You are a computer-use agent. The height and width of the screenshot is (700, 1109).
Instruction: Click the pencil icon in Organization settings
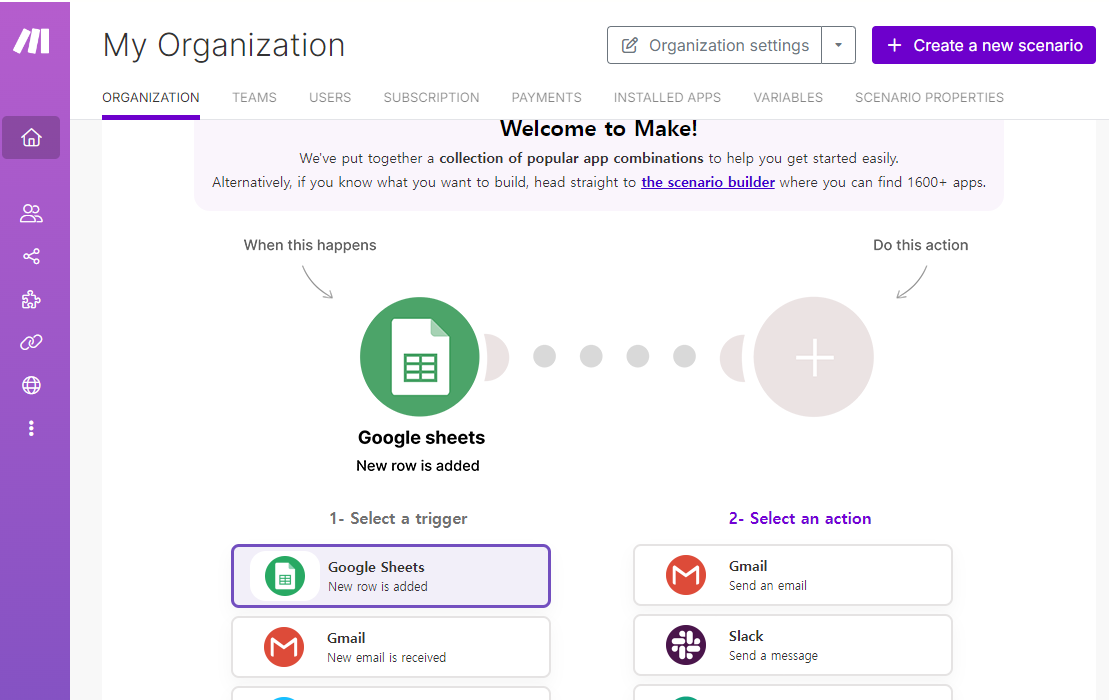click(x=629, y=45)
